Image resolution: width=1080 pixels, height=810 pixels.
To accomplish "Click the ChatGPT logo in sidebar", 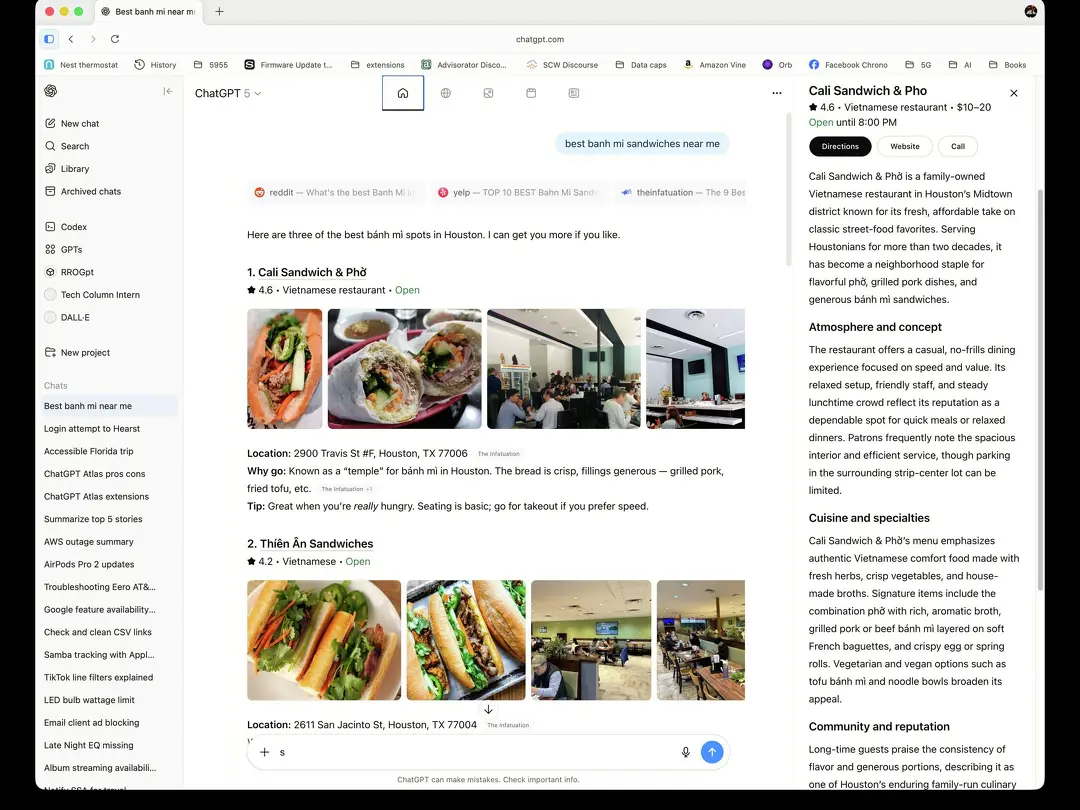I will tap(51, 91).
